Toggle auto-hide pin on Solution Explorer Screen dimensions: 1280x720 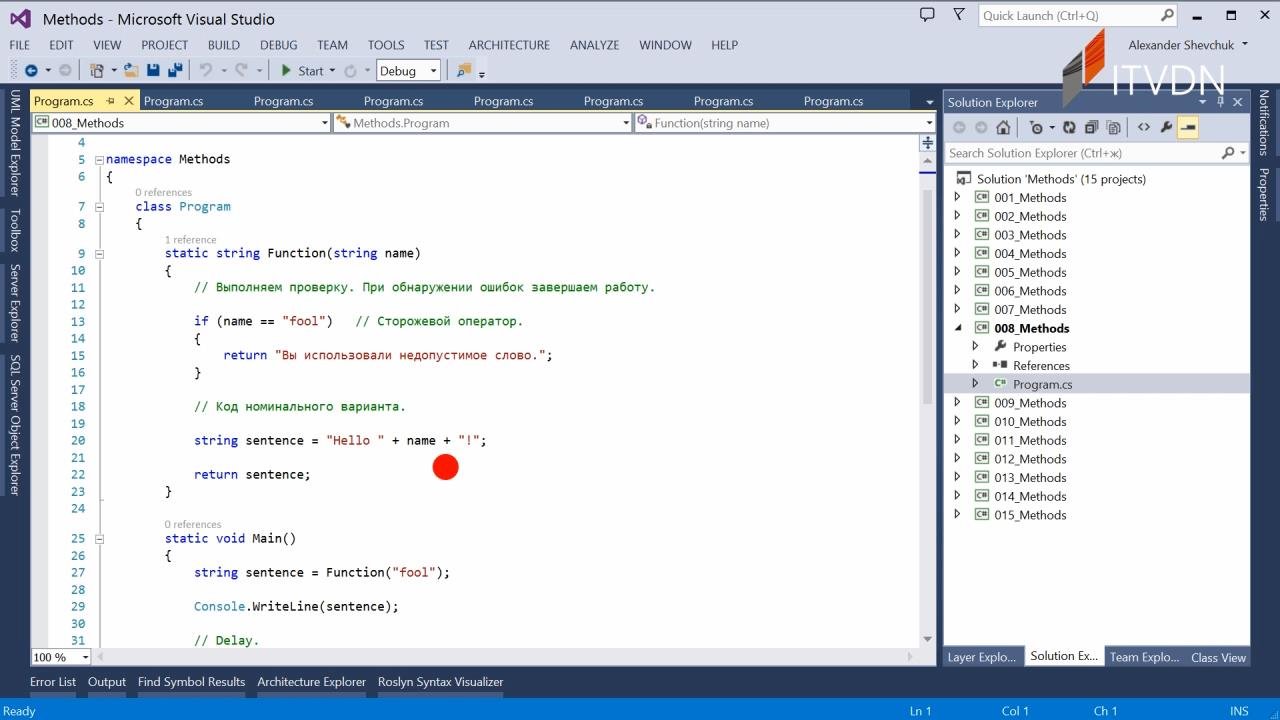click(1221, 102)
